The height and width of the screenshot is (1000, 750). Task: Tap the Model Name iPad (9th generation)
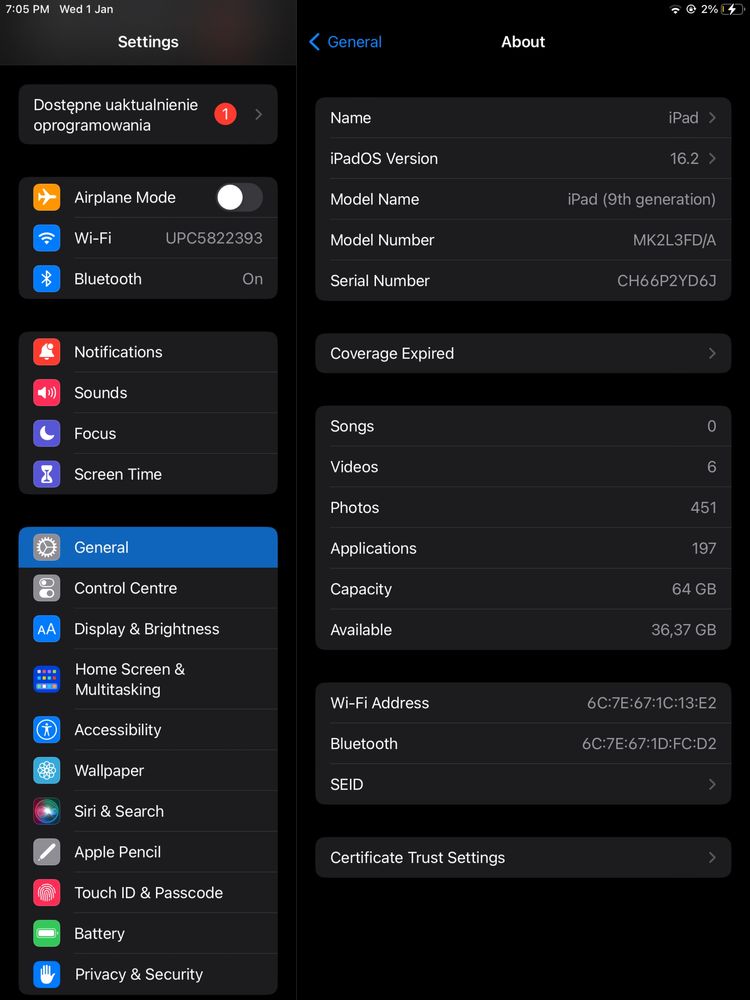tap(642, 199)
